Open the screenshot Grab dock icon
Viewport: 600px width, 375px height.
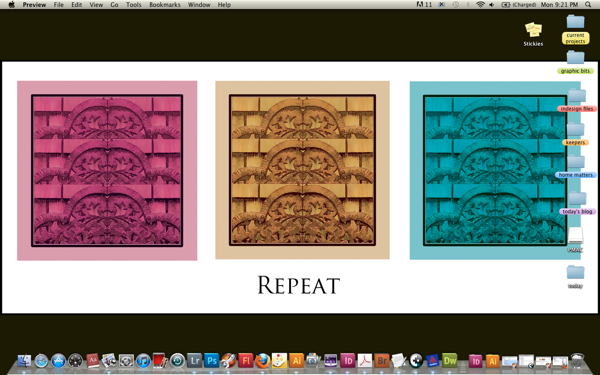point(126,361)
